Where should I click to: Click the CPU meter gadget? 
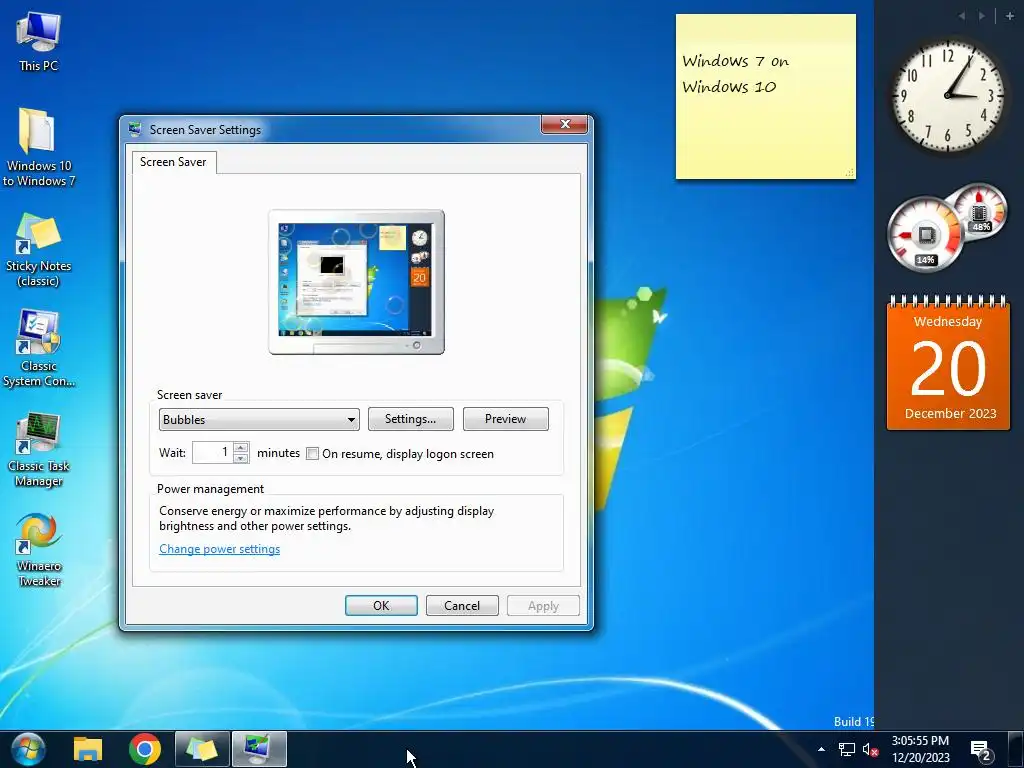925,235
